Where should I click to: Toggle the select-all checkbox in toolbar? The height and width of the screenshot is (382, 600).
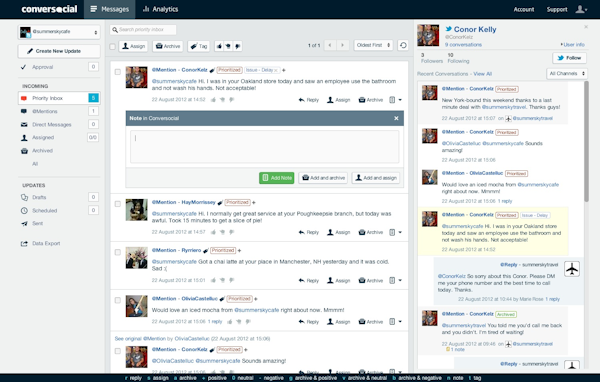[112, 47]
